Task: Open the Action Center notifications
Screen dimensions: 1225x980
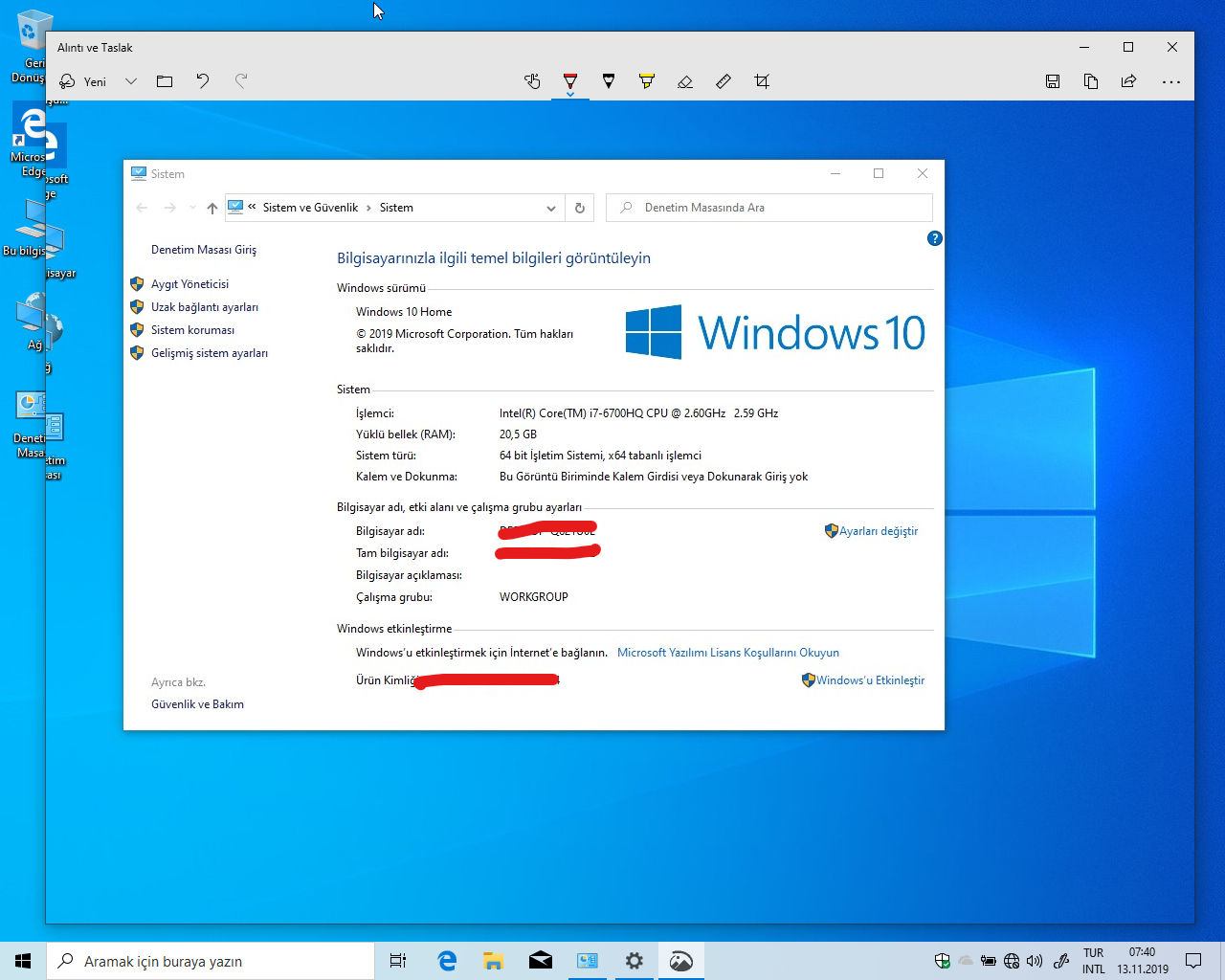Action: click(1193, 961)
